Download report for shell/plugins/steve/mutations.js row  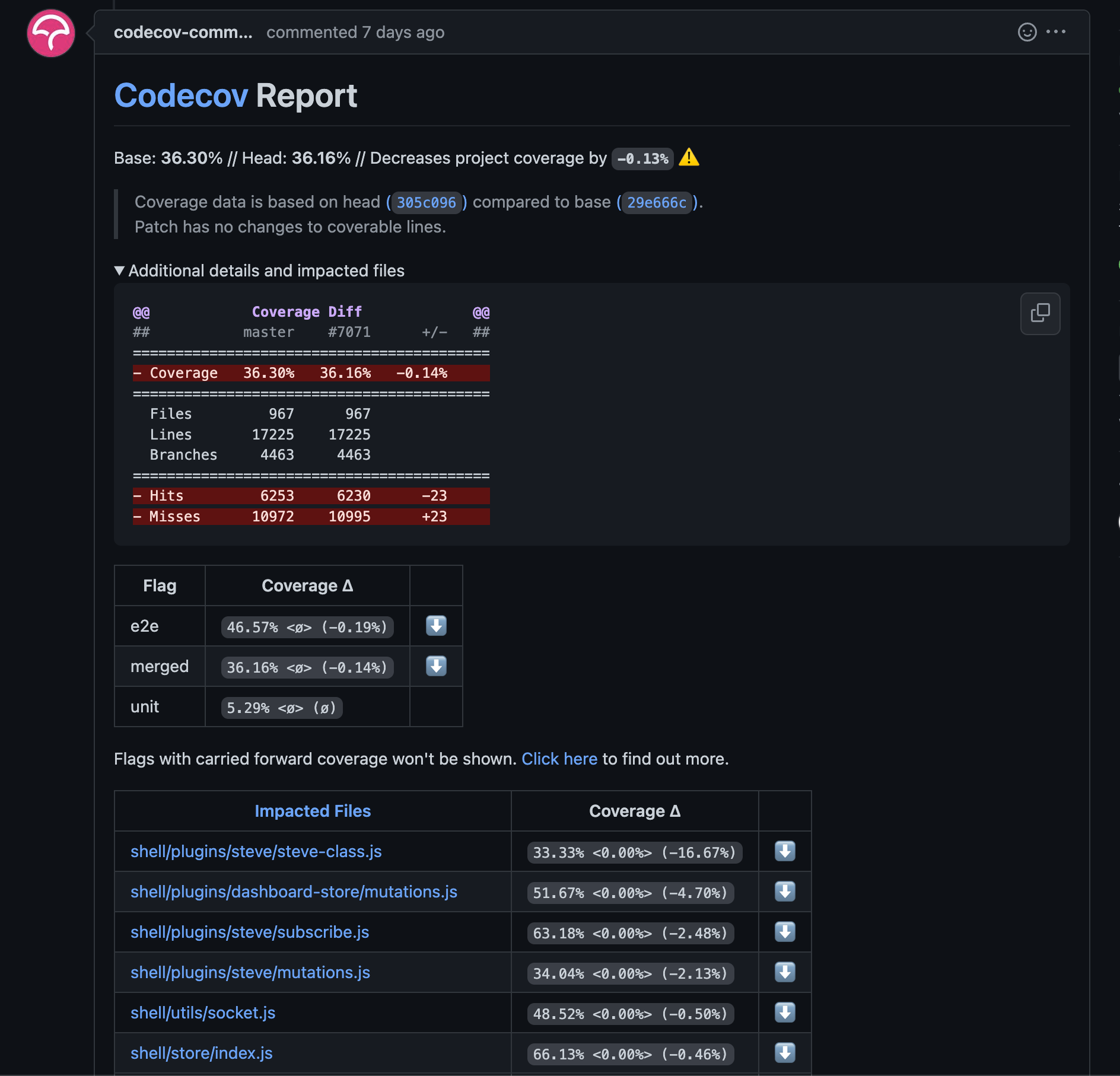(785, 973)
